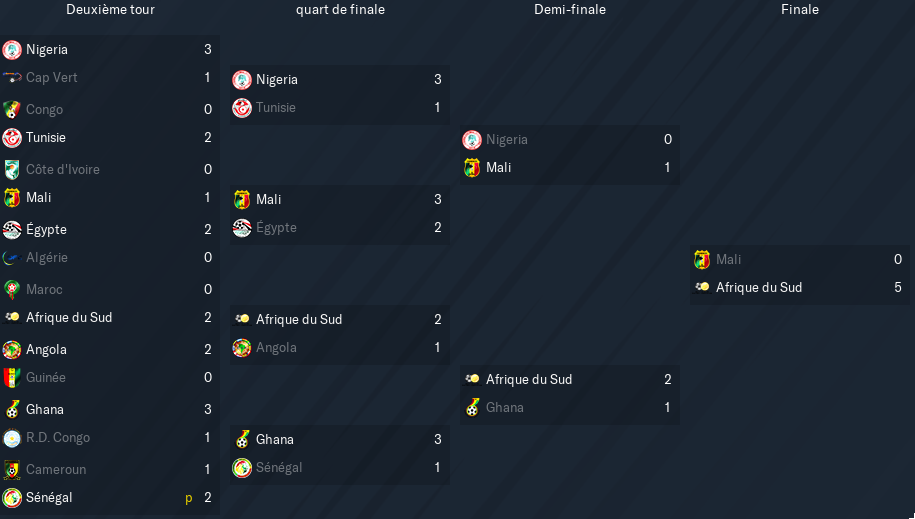Click Sénégal's penalty marker p
The height and width of the screenshot is (519, 915).
(188, 499)
